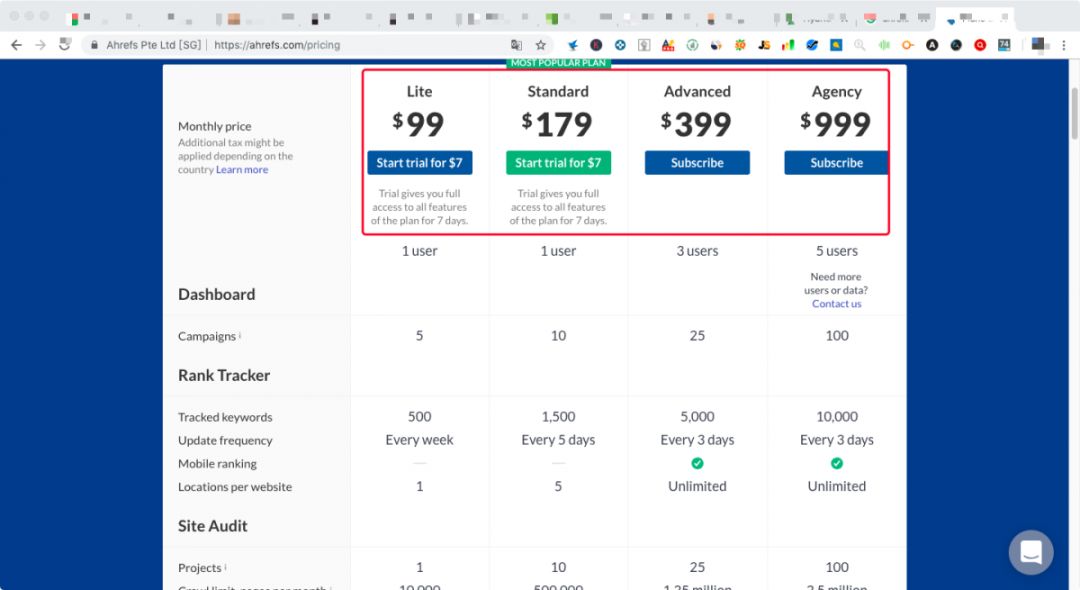The width and height of the screenshot is (1080, 590).
Task: Click the Lite plan heading
Action: pos(419,92)
